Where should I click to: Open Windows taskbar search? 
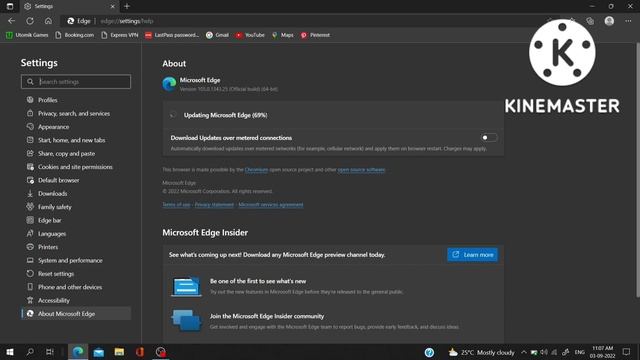click(30, 352)
